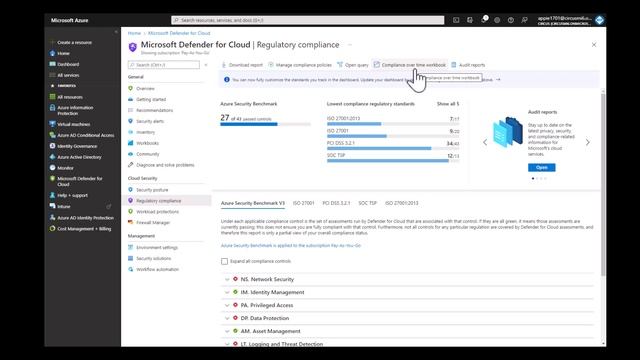Open Compliance over time workbook
The height and width of the screenshot is (360, 640).
pos(410,65)
